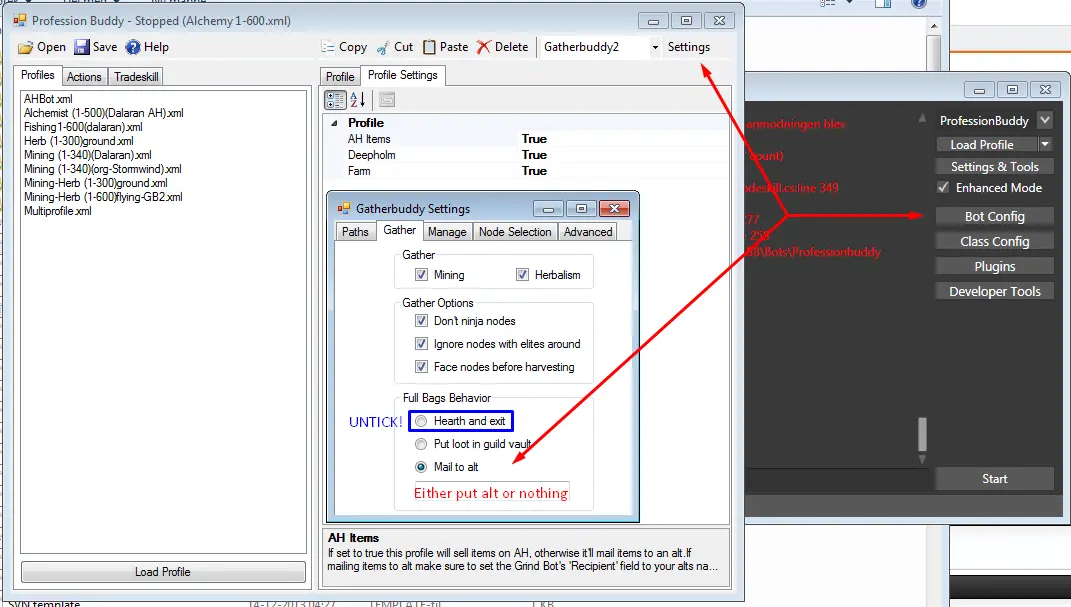1071x607 pixels.
Task: Open the Gatherbuddy2 bot dropdown
Action: click(x=655, y=47)
